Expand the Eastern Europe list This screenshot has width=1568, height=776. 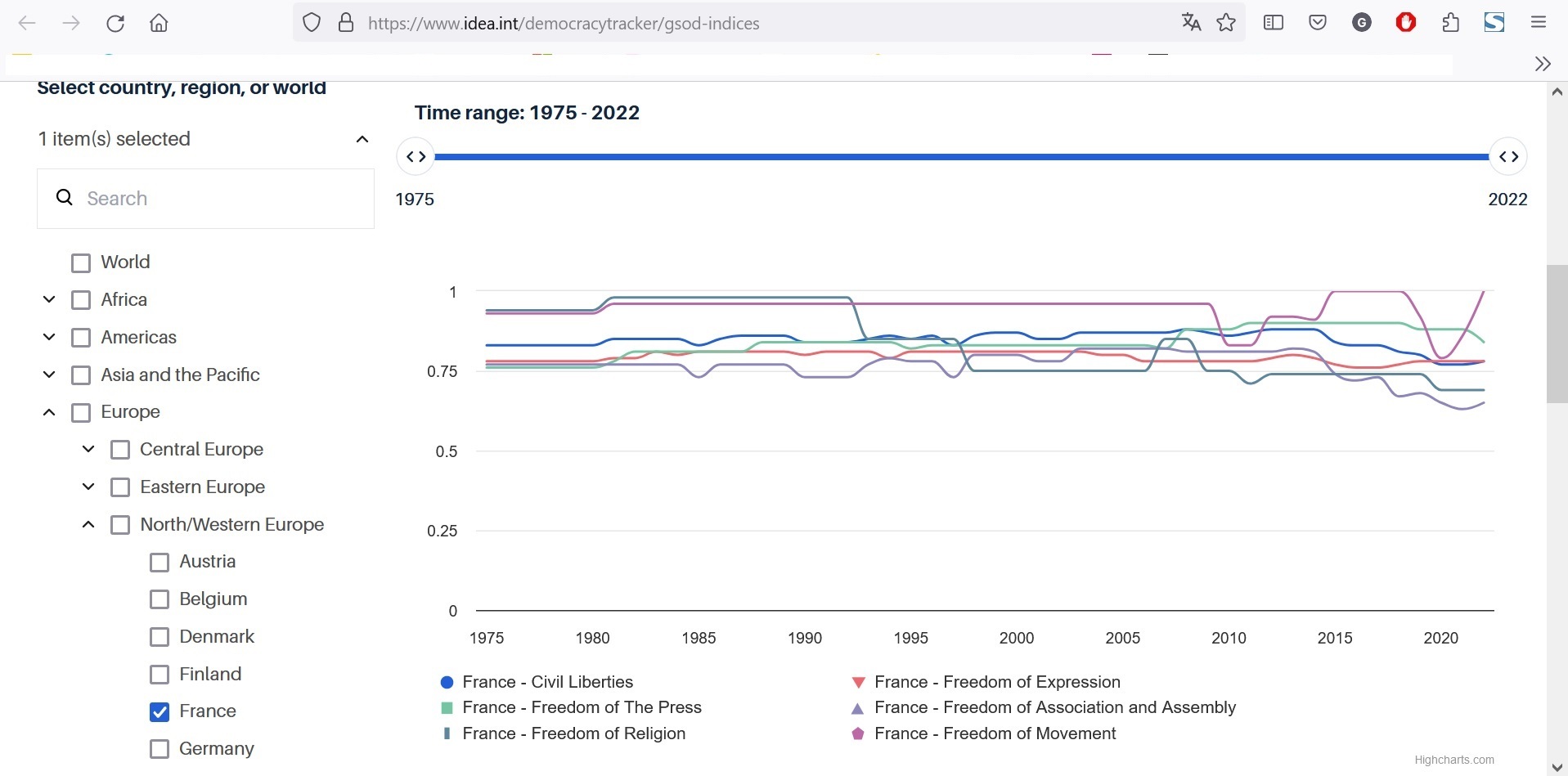[88, 487]
